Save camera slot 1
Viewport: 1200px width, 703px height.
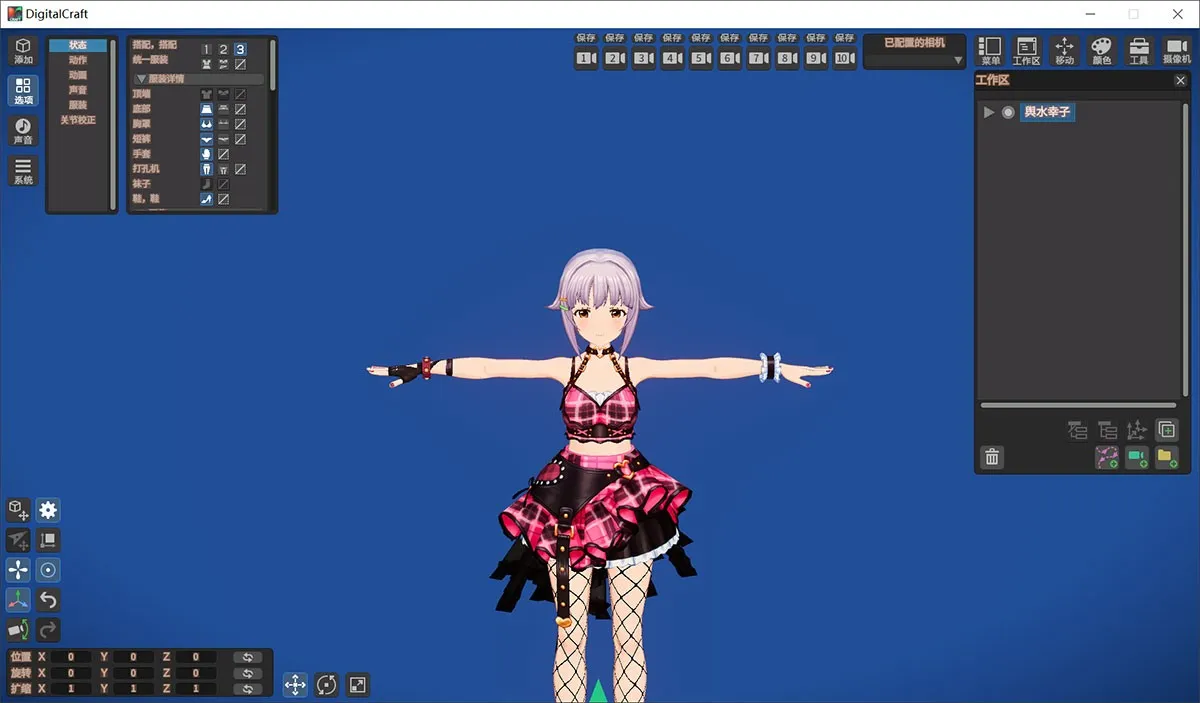(586, 38)
